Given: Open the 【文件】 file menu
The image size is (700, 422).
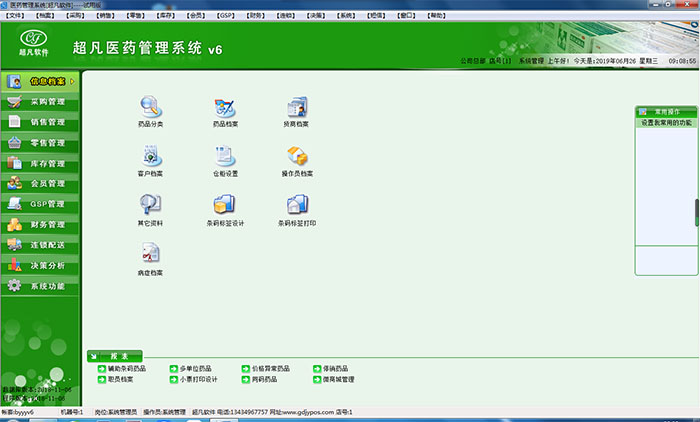Looking at the screenshot, I should point(15,16).
